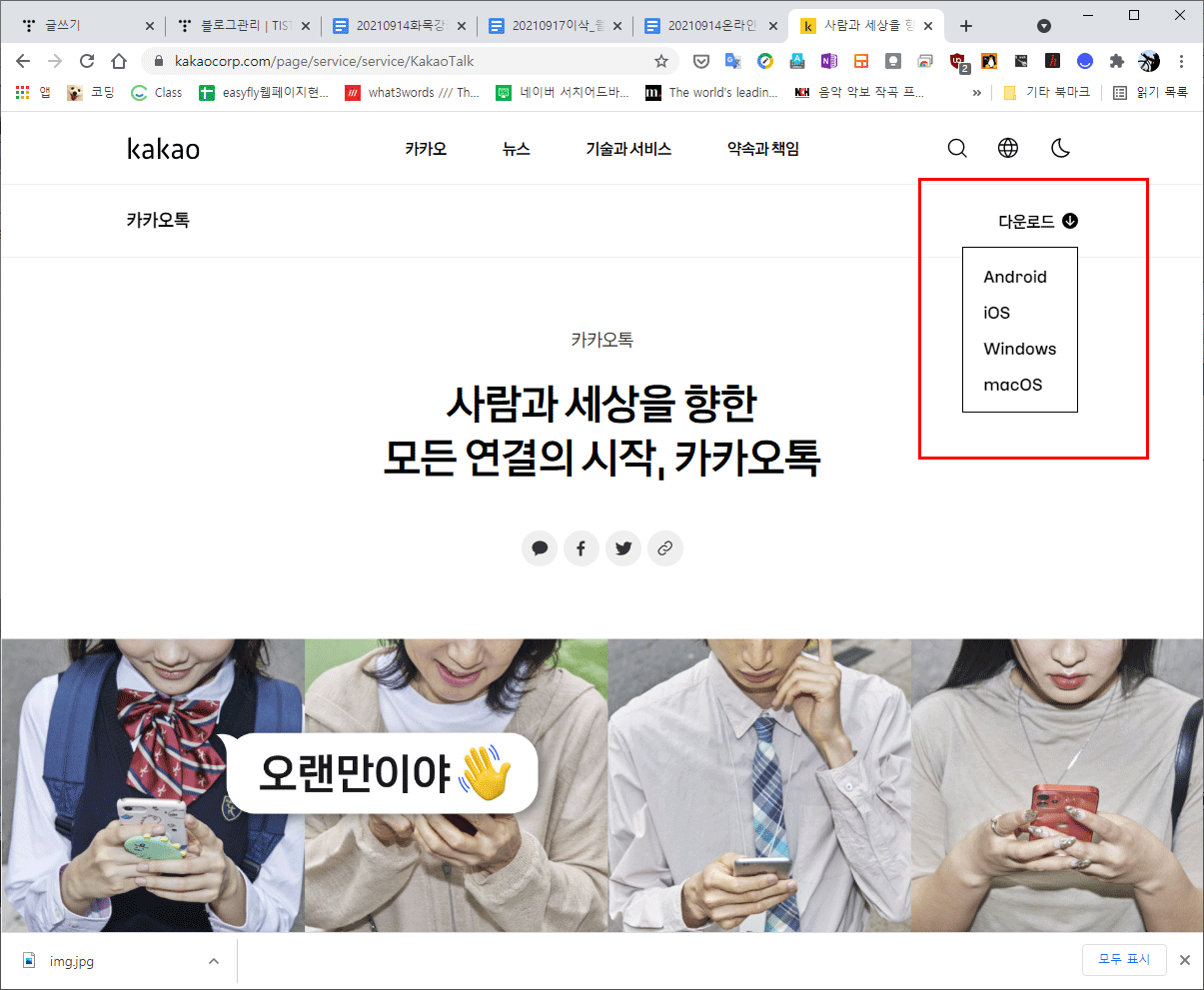1204x990 pixels.
Task: Click the 카카오톡 sub-header title
Action: click(x=158, y=220)
